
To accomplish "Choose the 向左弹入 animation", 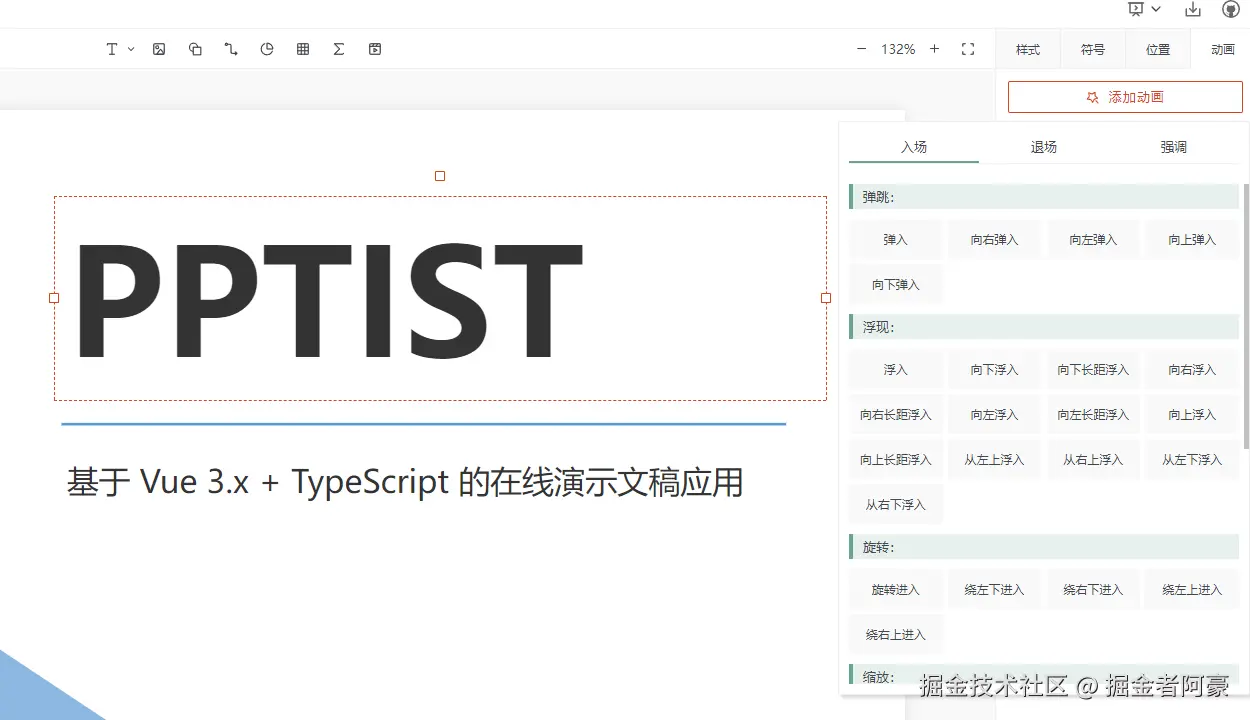I will click(x=1093, y=240).
